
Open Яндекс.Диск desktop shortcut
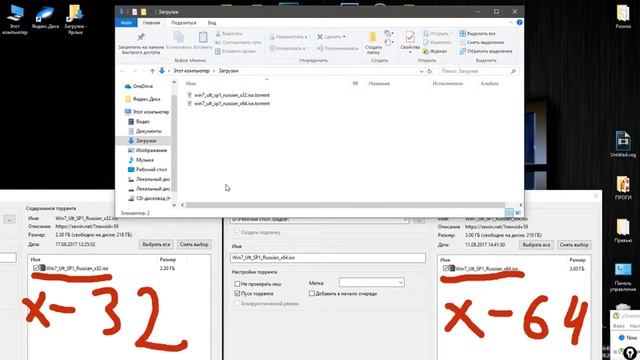coord(45,18)
